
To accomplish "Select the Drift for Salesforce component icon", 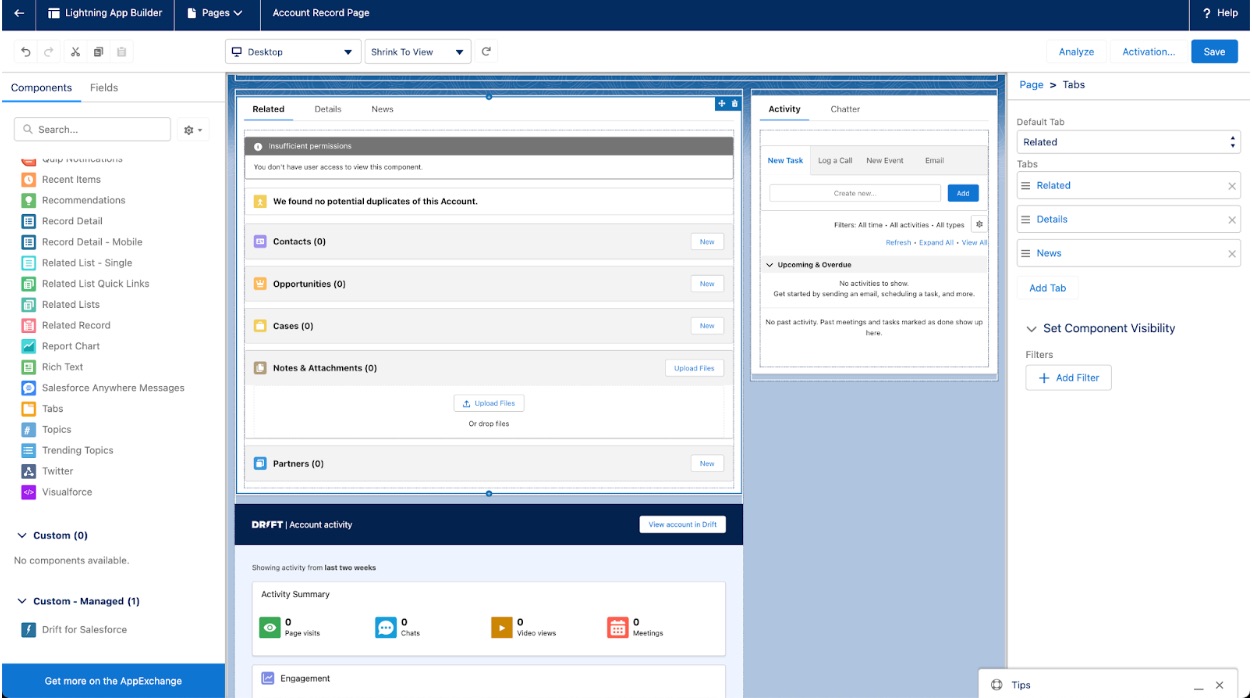I will pyautogui.click(x=29, y=630).
